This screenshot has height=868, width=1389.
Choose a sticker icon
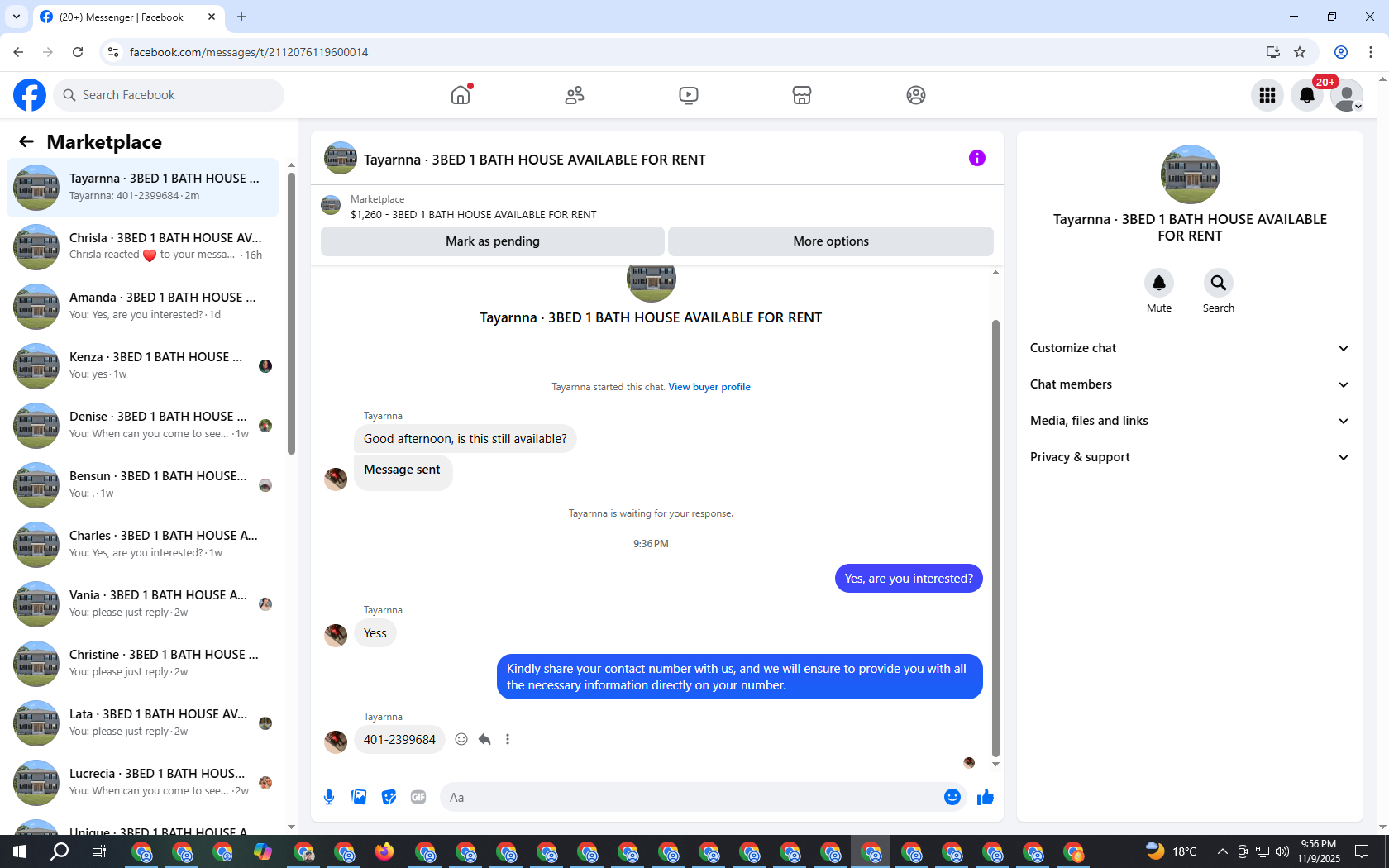pyautogui.click(x=389, y=797)
